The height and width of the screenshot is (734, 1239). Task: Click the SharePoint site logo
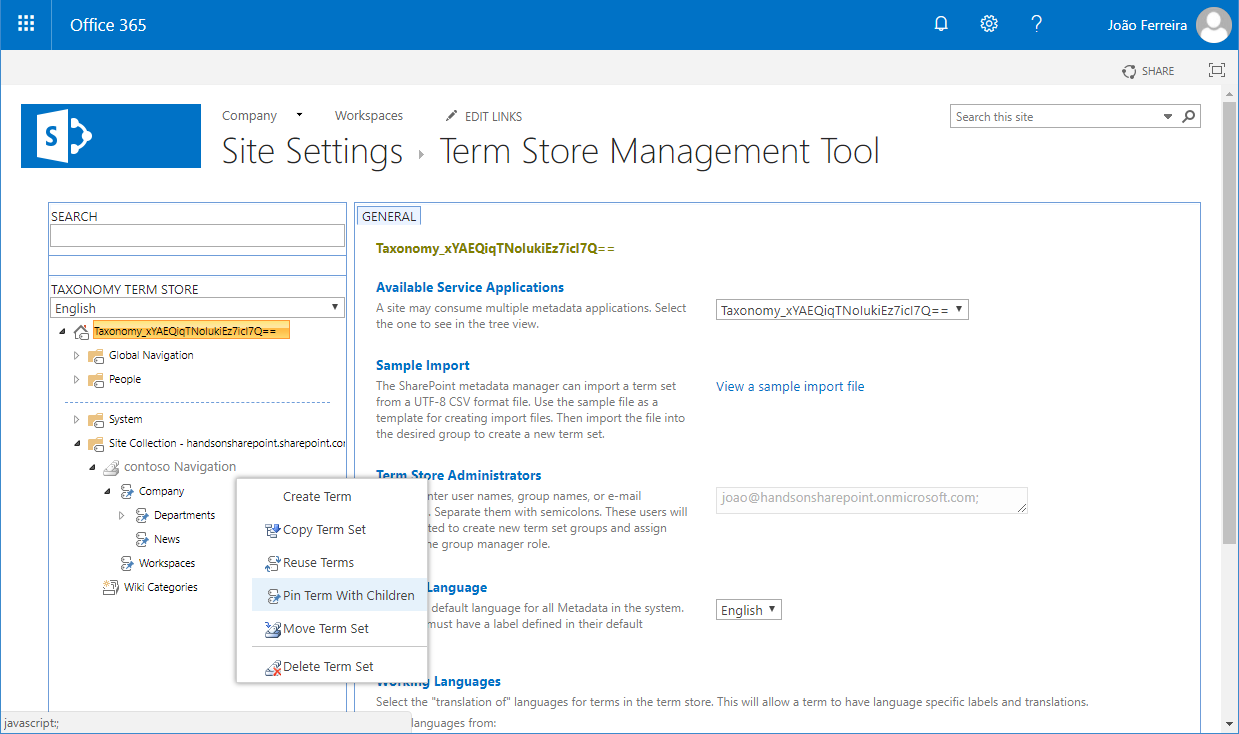(x=110, y=136)
